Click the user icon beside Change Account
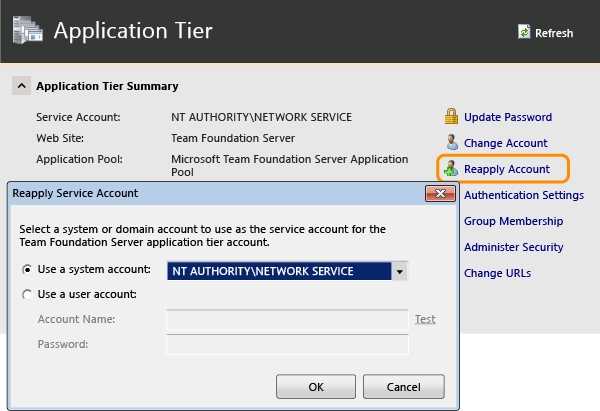The image size is (600, 411). click(452, 142)
